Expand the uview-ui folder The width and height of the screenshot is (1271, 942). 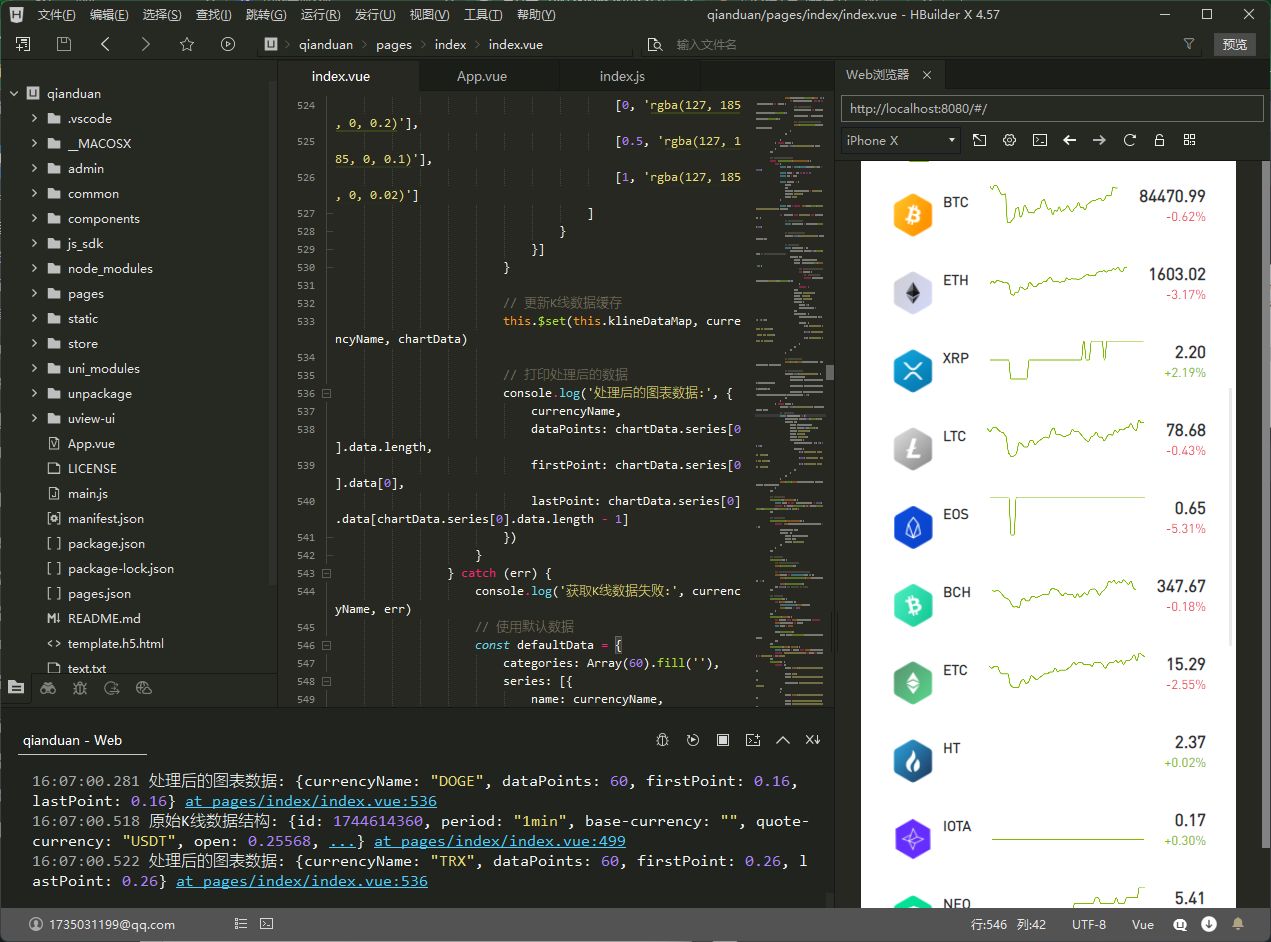tap(34, 419)
